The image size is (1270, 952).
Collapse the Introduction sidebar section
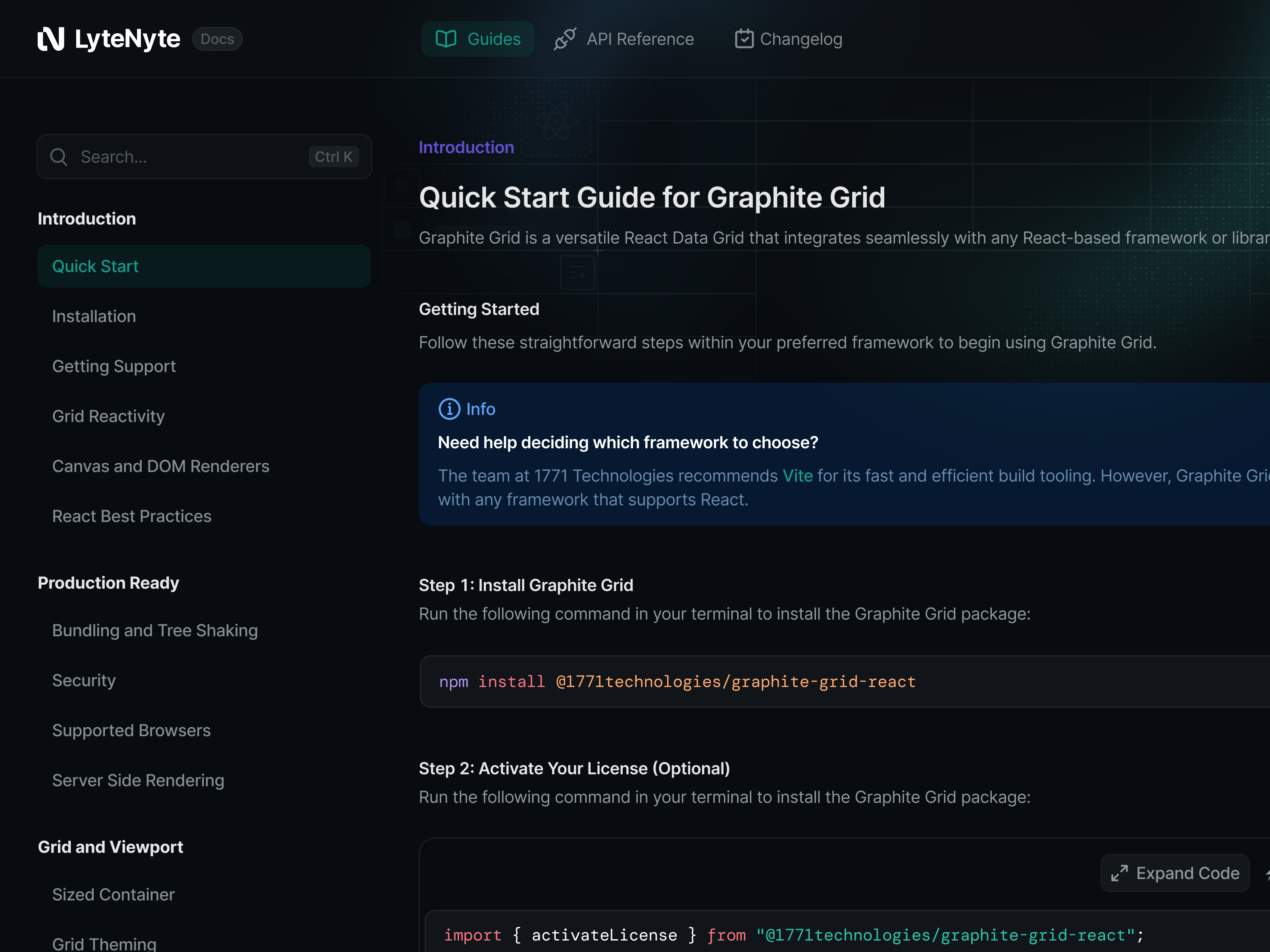click(x=87, y=218)
